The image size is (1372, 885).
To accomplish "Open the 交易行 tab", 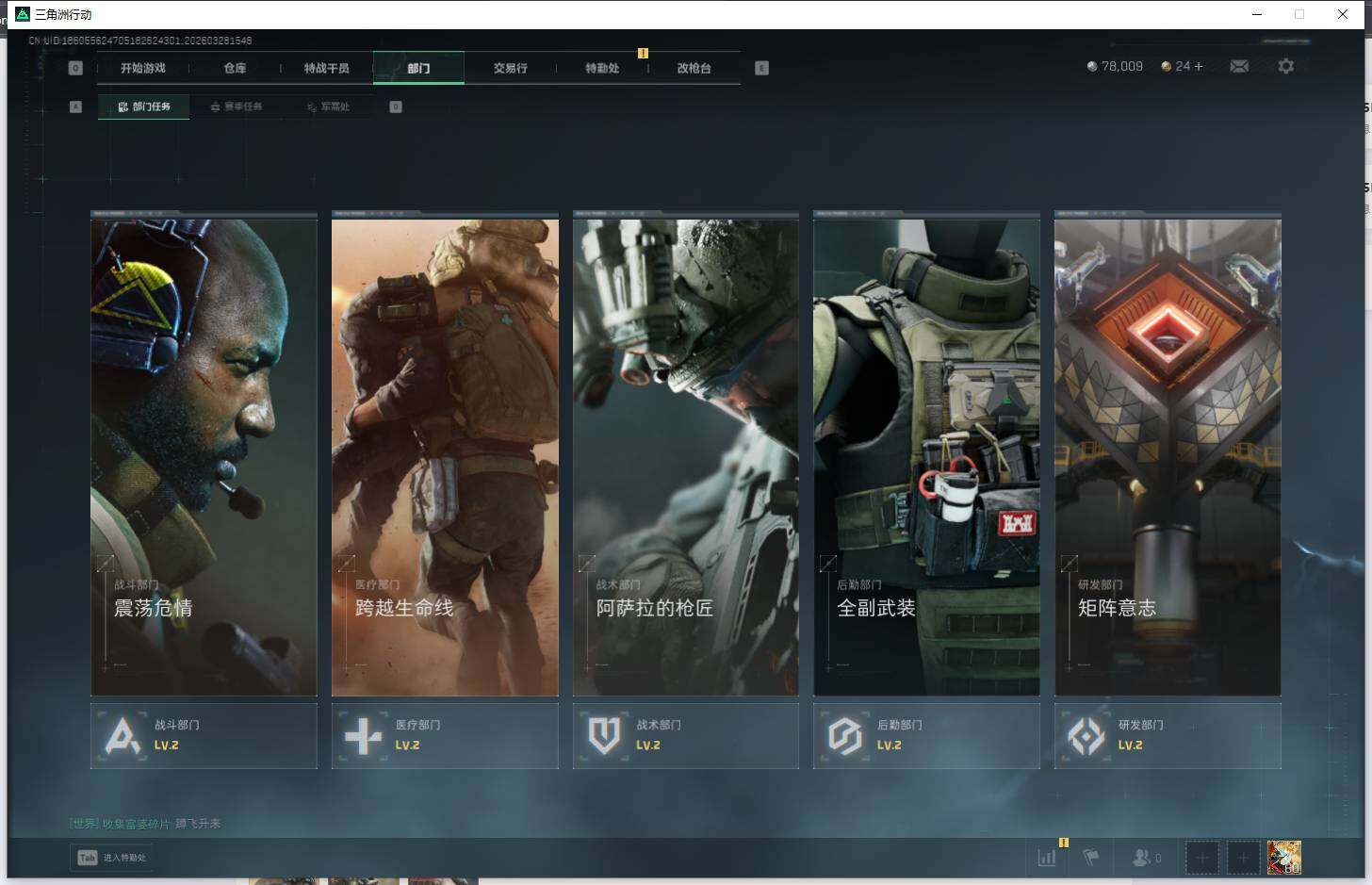I will click(x=510, y=68).
